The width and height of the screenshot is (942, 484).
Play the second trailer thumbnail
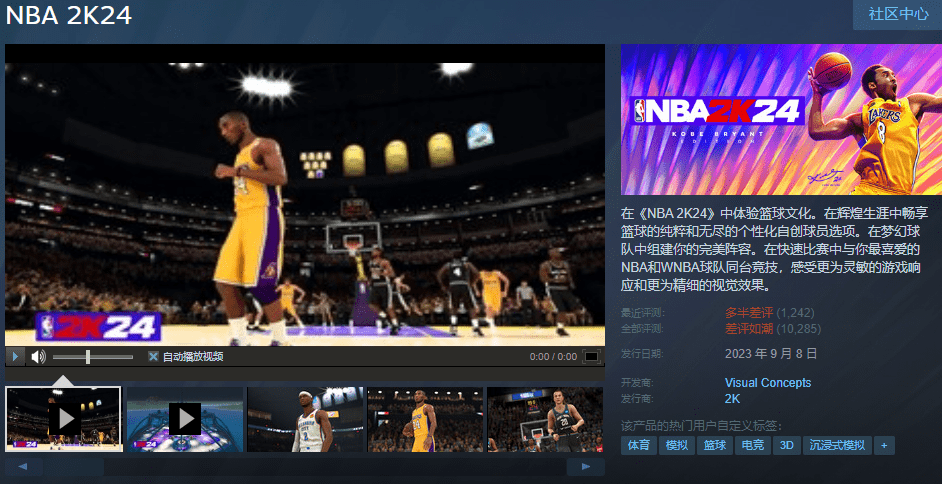tap(184, 418)
